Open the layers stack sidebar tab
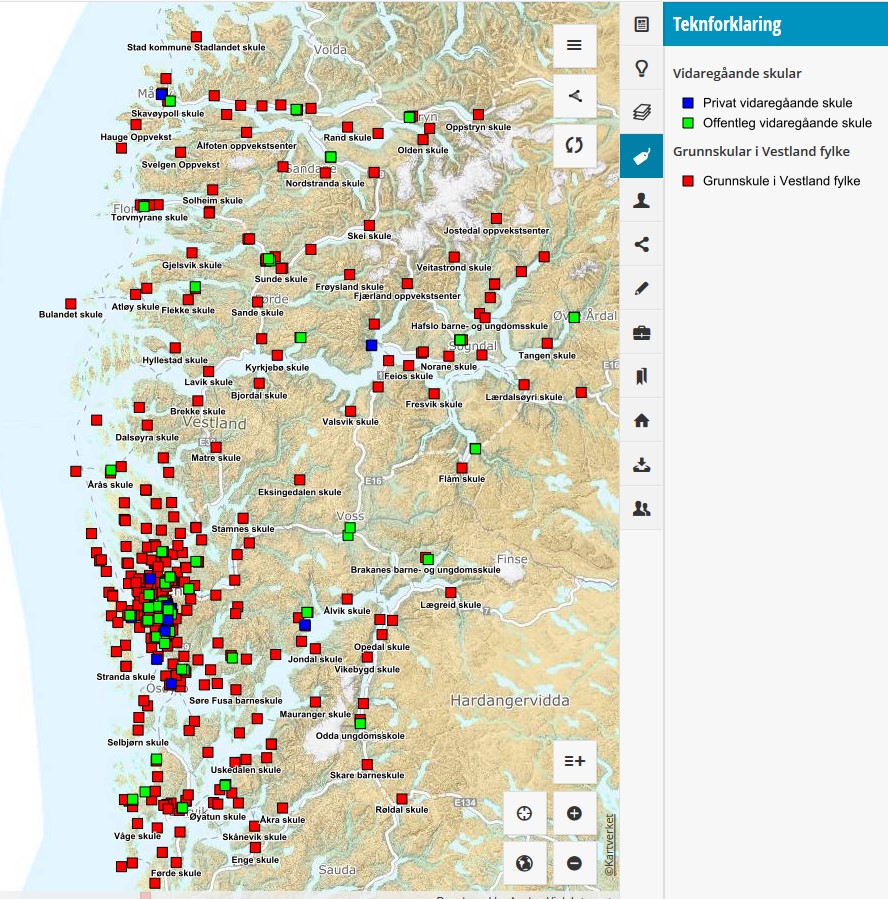The height and width of the screenshot is (899, 888). click(x=641, y=112)
